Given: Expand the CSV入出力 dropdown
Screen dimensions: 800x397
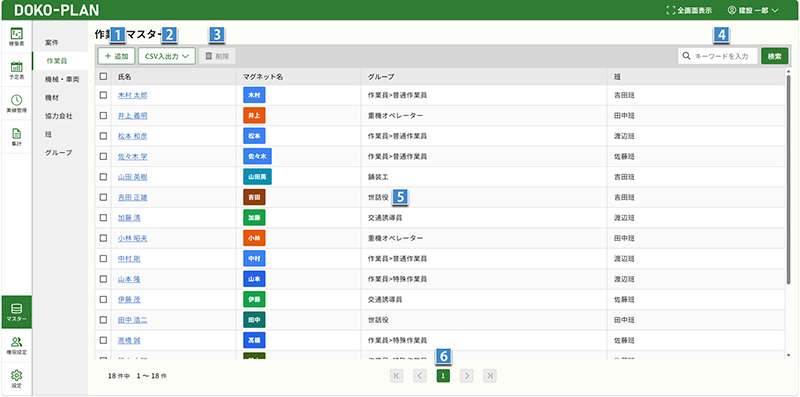Looking at the screenshot, I should [x=167, y=56].
